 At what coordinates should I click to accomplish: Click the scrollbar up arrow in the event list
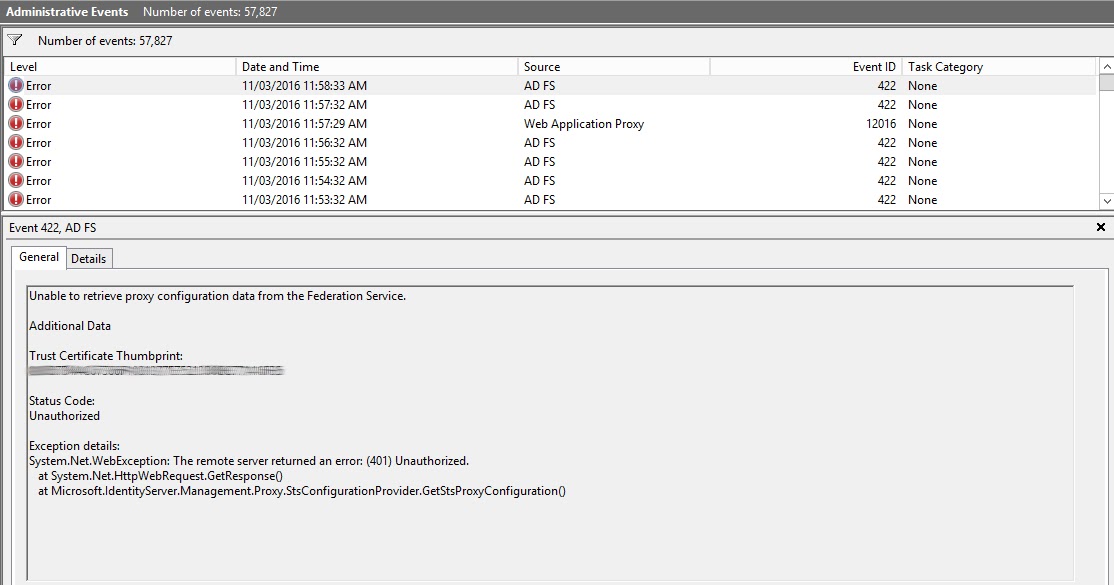click(x=1105, y=66)
